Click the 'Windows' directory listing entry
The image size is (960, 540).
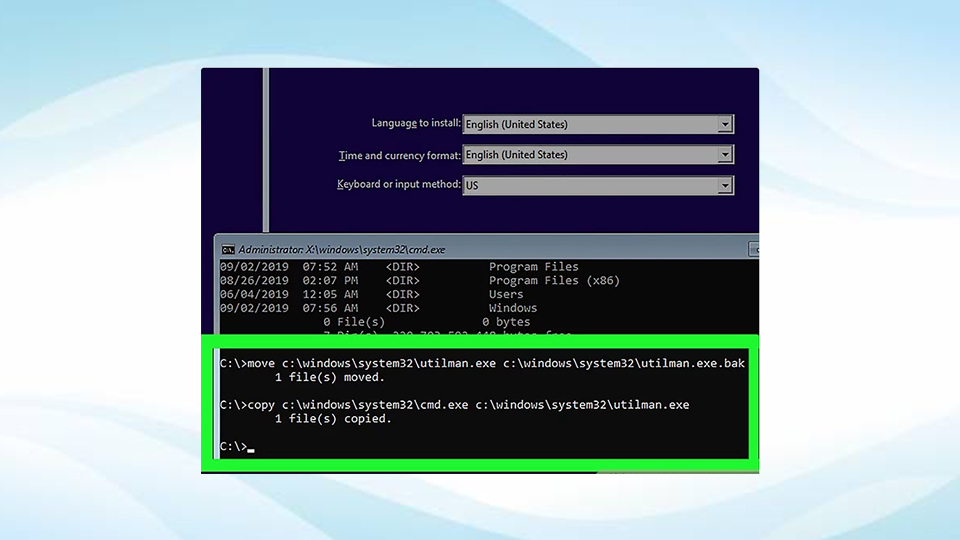tap(512, 309)
